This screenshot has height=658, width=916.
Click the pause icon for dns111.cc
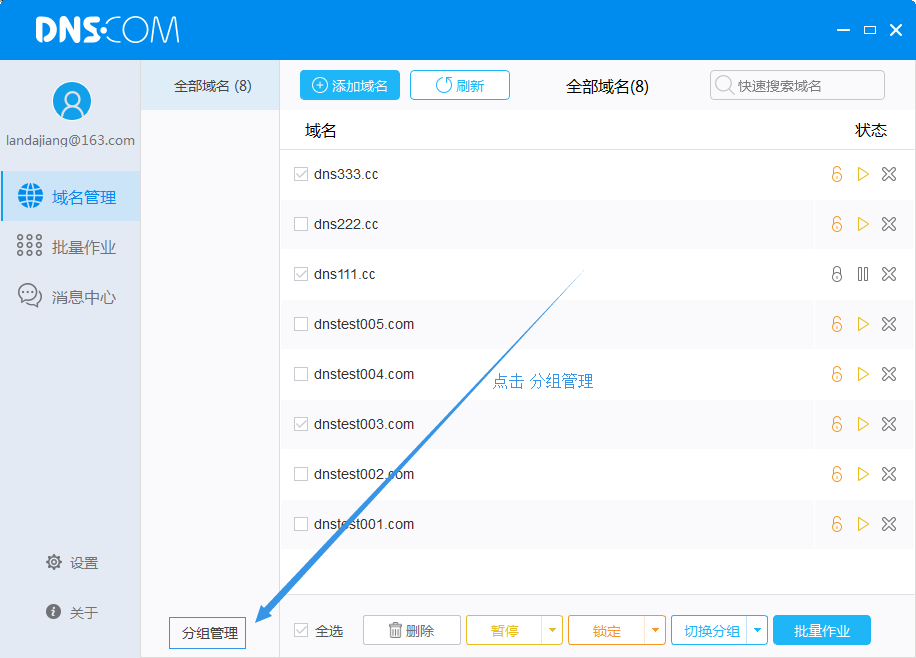[x=863, y=274]
